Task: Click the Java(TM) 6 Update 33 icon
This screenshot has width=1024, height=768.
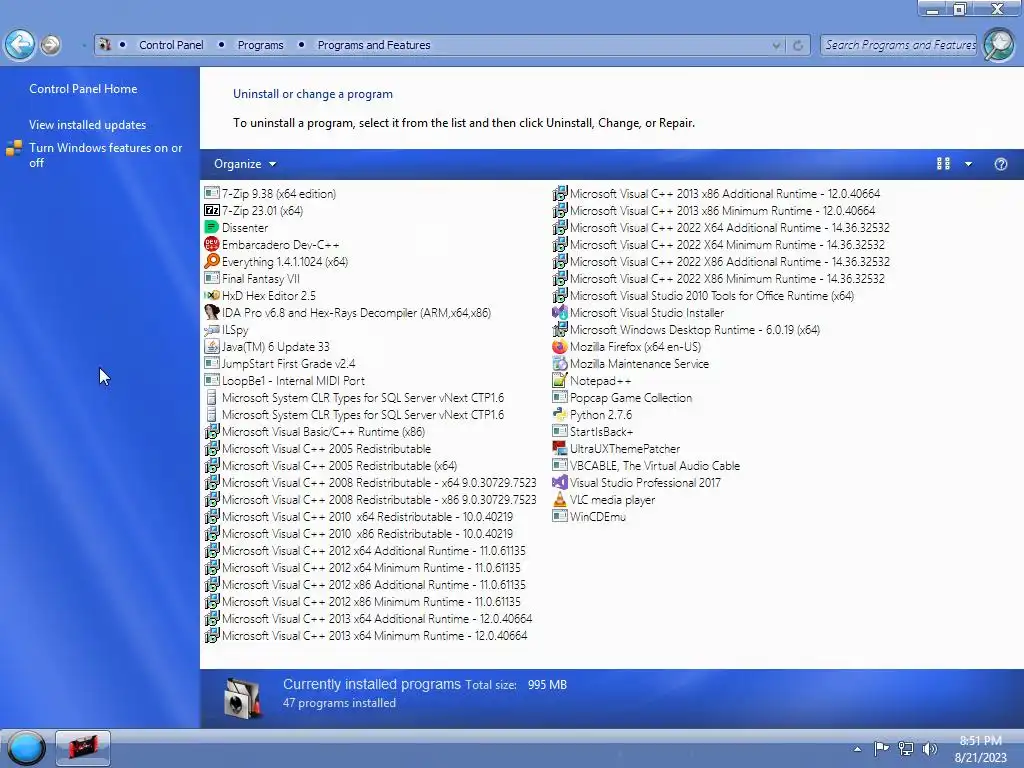Action: tap(212, 346)
